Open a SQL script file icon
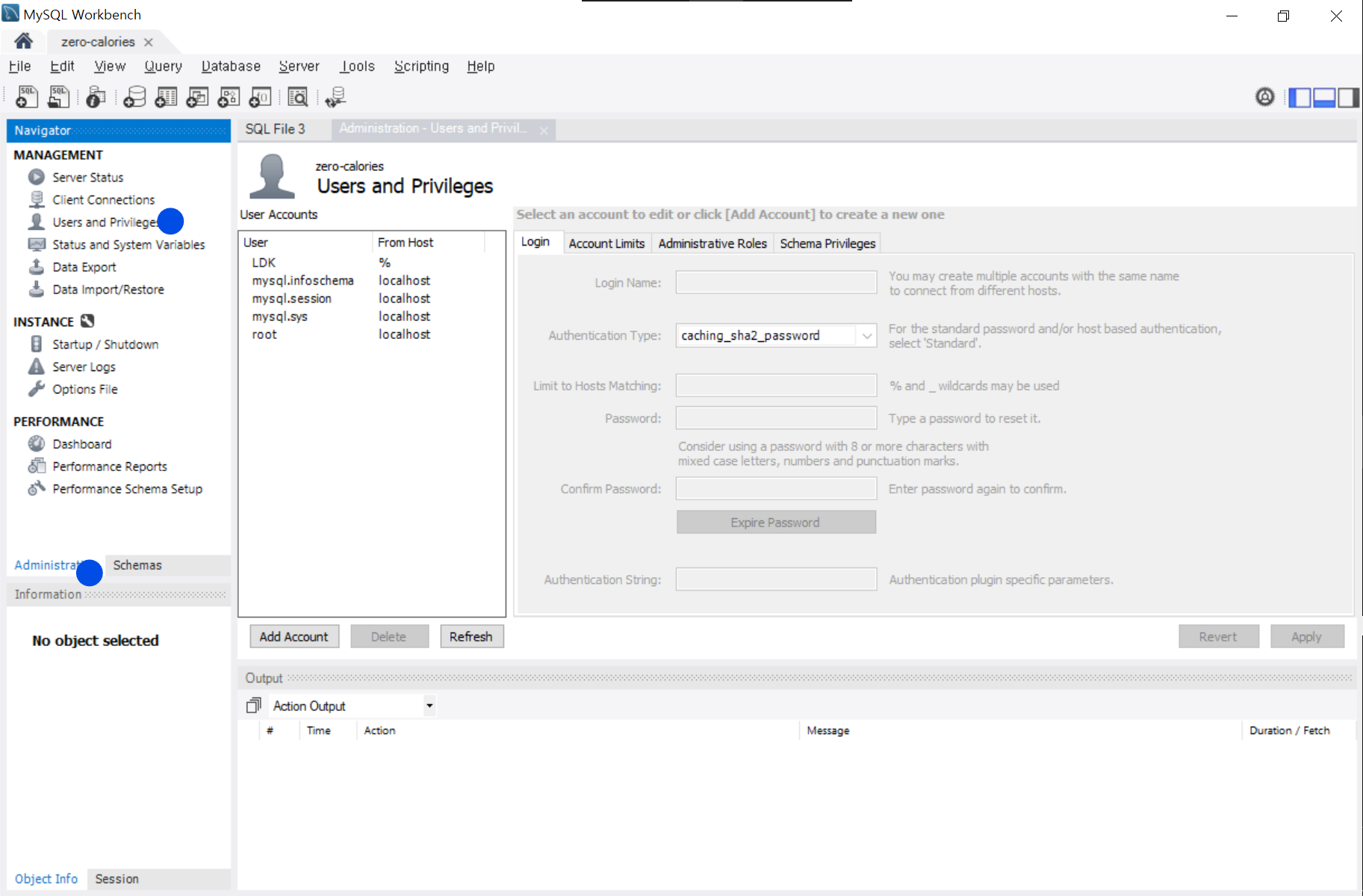 coord(58,97)
